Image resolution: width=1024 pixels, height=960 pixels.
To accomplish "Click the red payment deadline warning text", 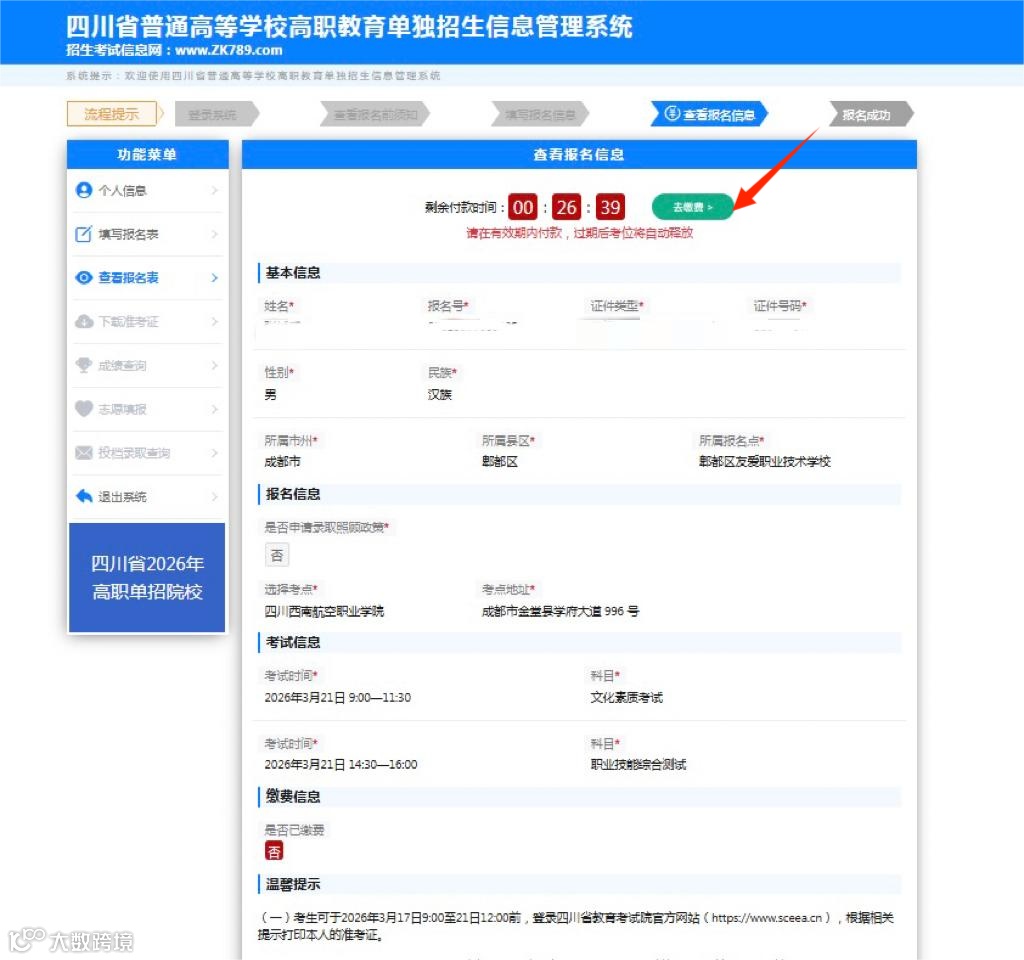I will click(579, 233).
